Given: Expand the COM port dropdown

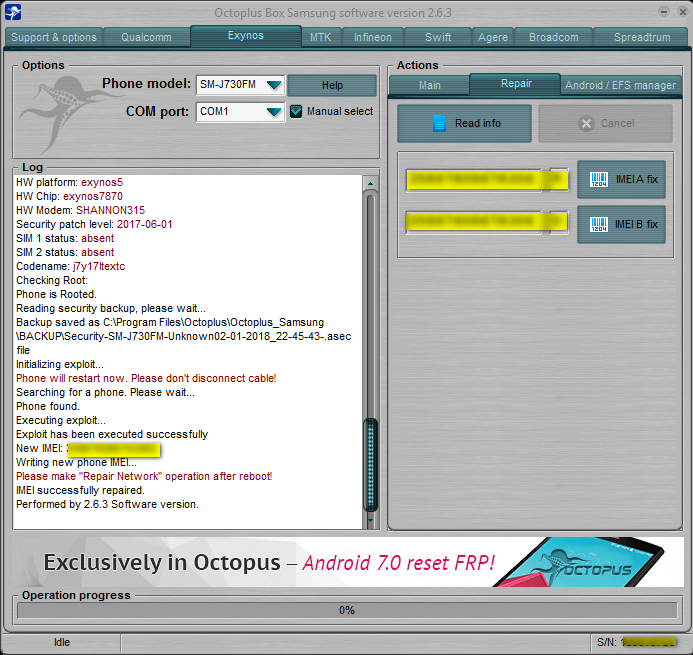Looking at the screenshot, I should [x=274, y=112].
